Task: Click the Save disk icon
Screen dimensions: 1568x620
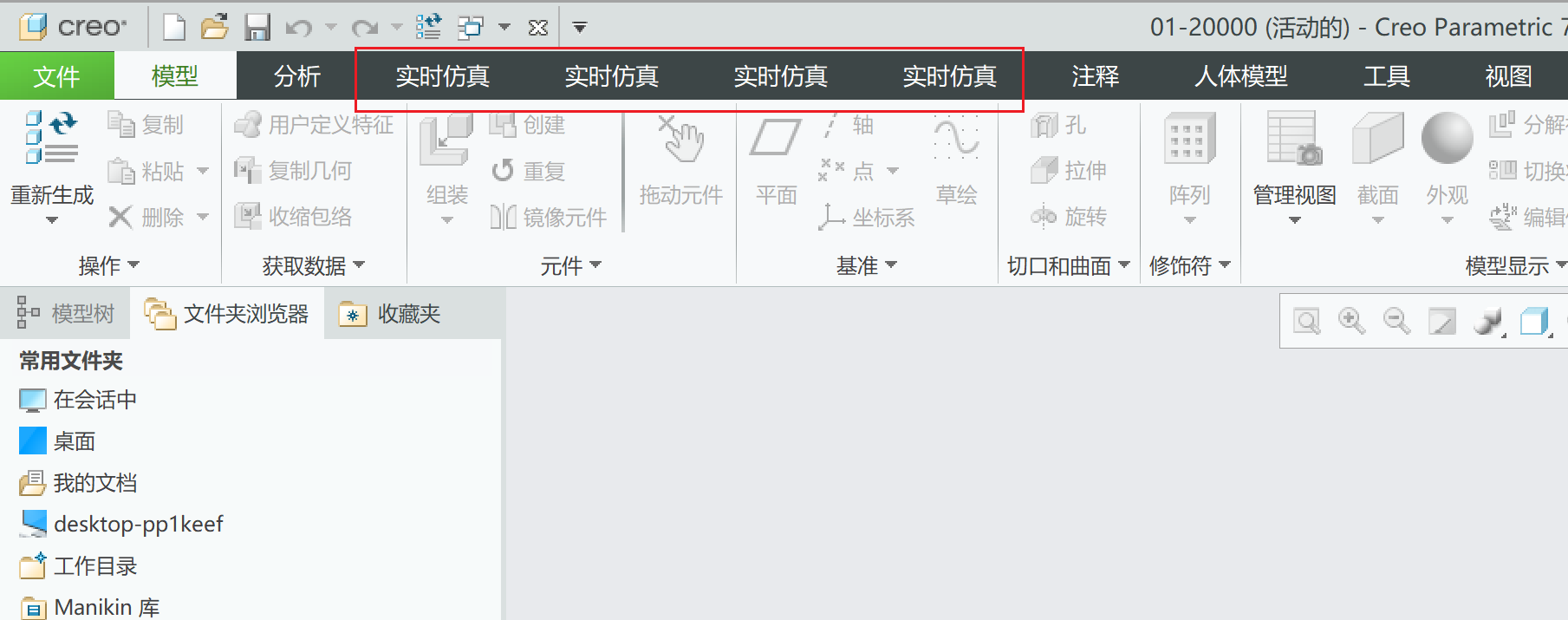Action: click(257, 28)
